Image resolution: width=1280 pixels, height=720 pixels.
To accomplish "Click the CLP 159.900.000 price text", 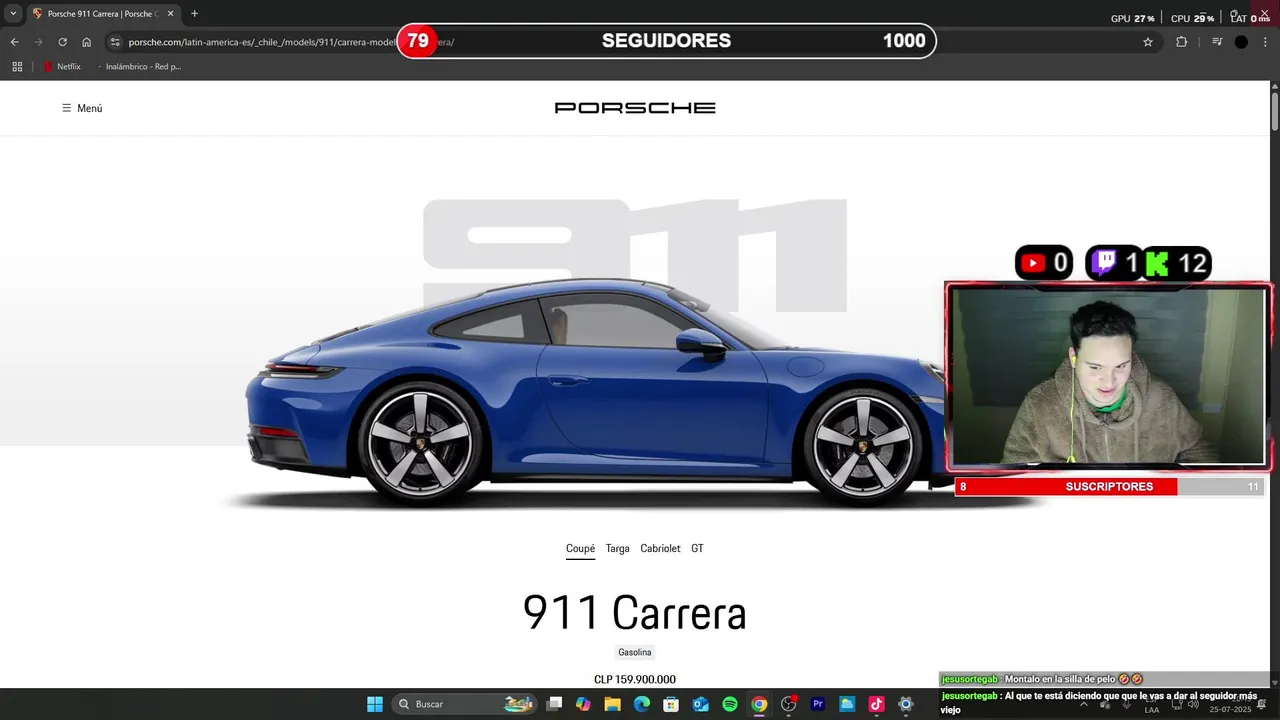I will coord(635,680).
